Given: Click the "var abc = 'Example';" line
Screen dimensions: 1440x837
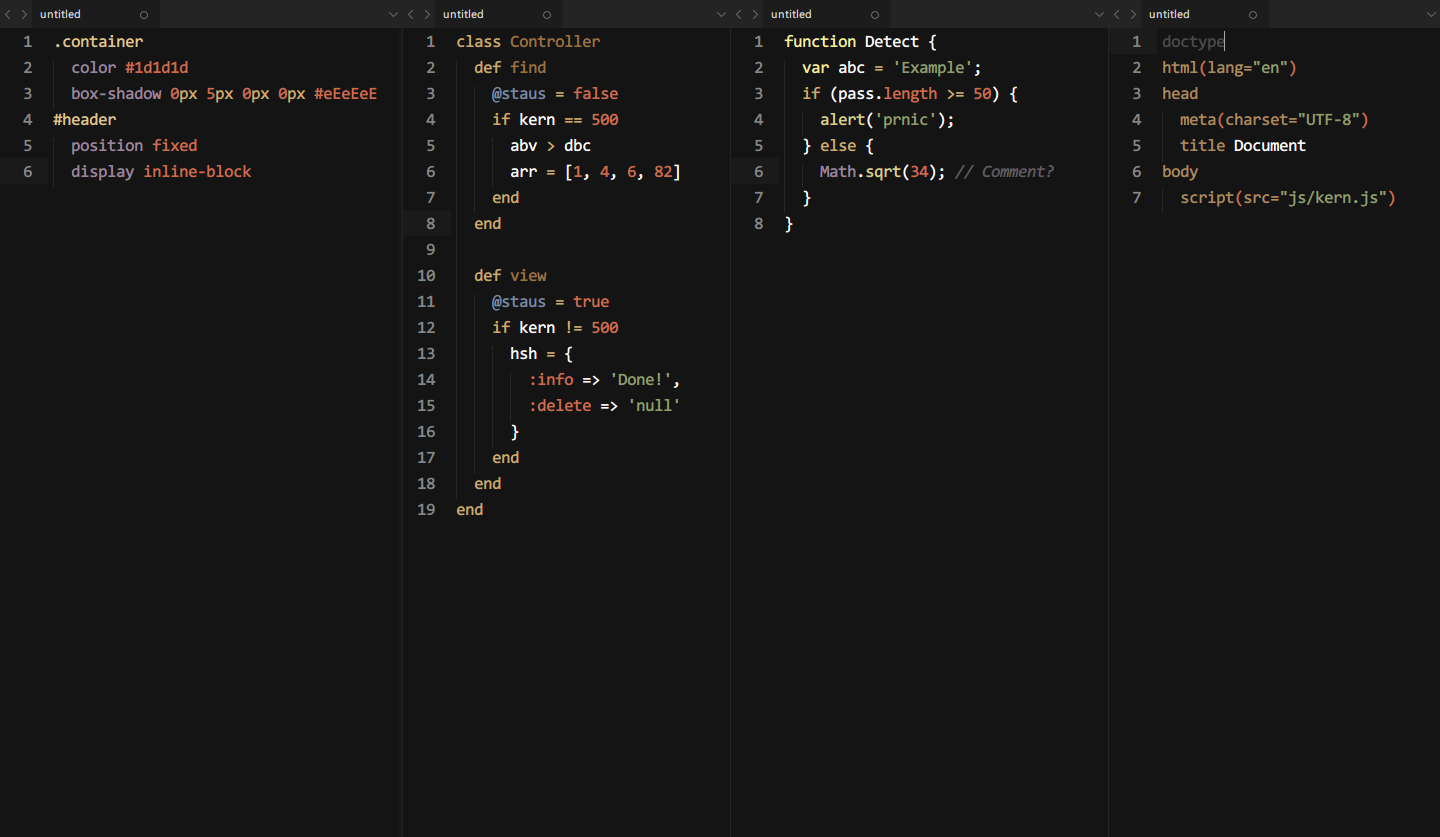Looking at the screenshot, I should [892, 68].
